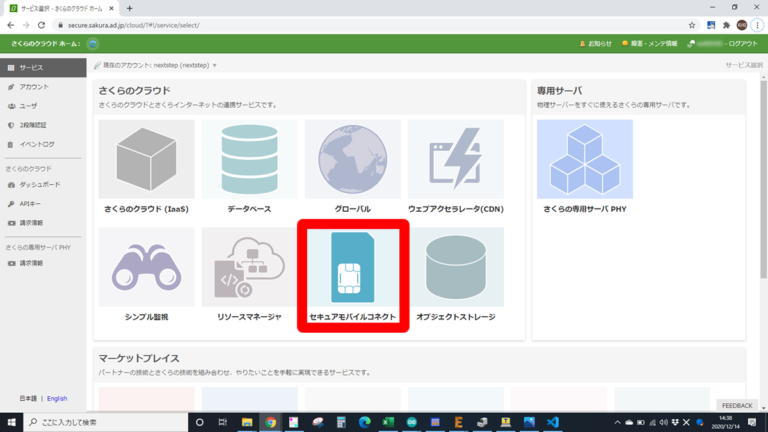Click the ログアウト link
Viewport: 768px width, 432px height.
click(743, 44)
